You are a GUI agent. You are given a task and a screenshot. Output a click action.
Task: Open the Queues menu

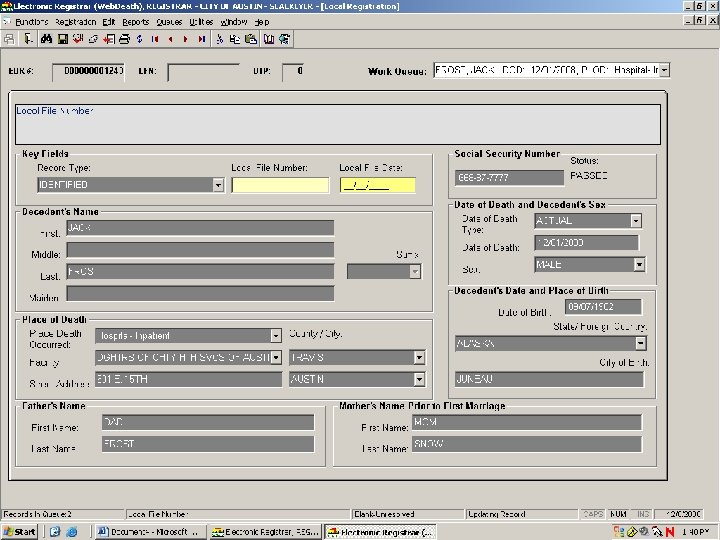coord(169,22)
